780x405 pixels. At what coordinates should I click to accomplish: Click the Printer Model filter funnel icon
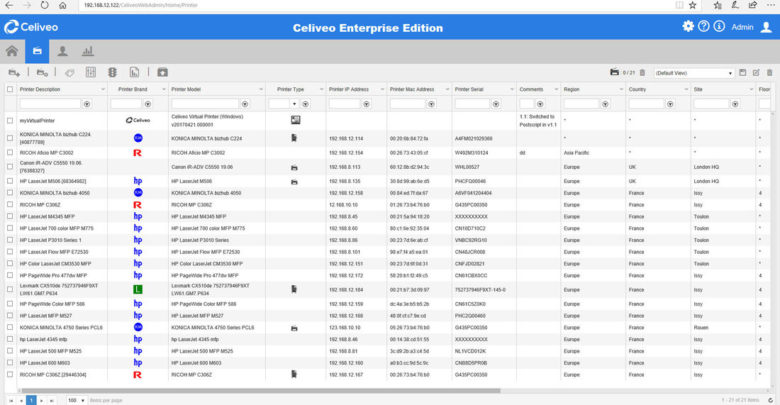pos(245,104)
